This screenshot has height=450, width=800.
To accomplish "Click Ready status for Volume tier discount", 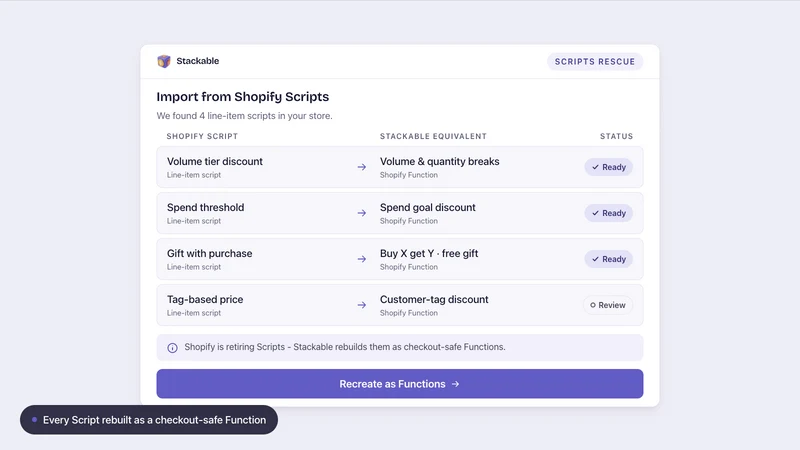I will point(609,167).
